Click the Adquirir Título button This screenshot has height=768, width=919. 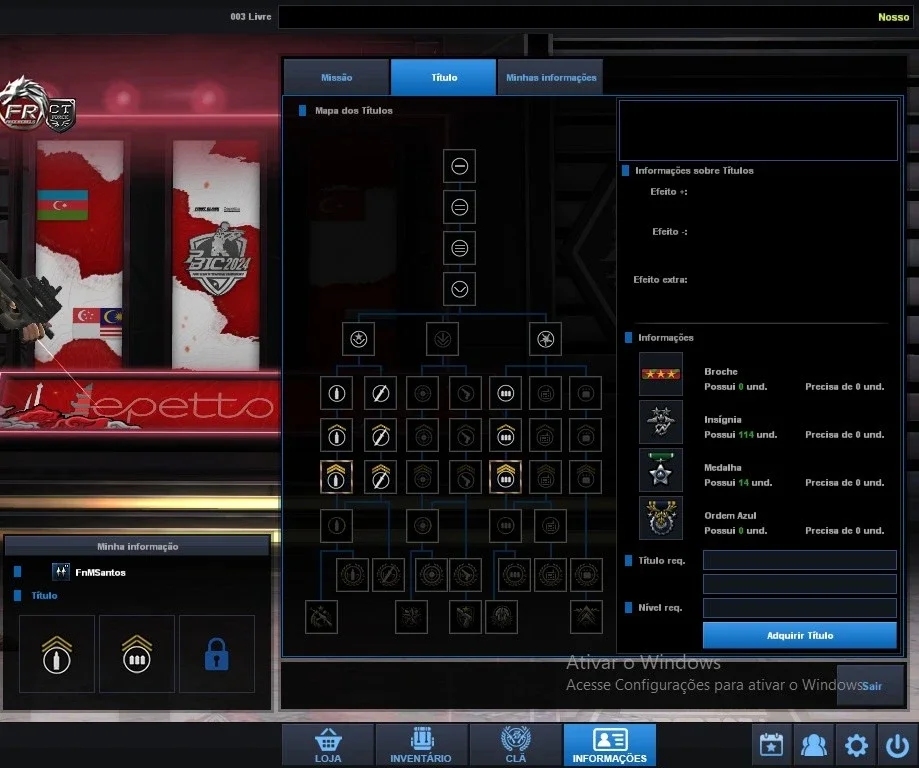pos(799,636)
